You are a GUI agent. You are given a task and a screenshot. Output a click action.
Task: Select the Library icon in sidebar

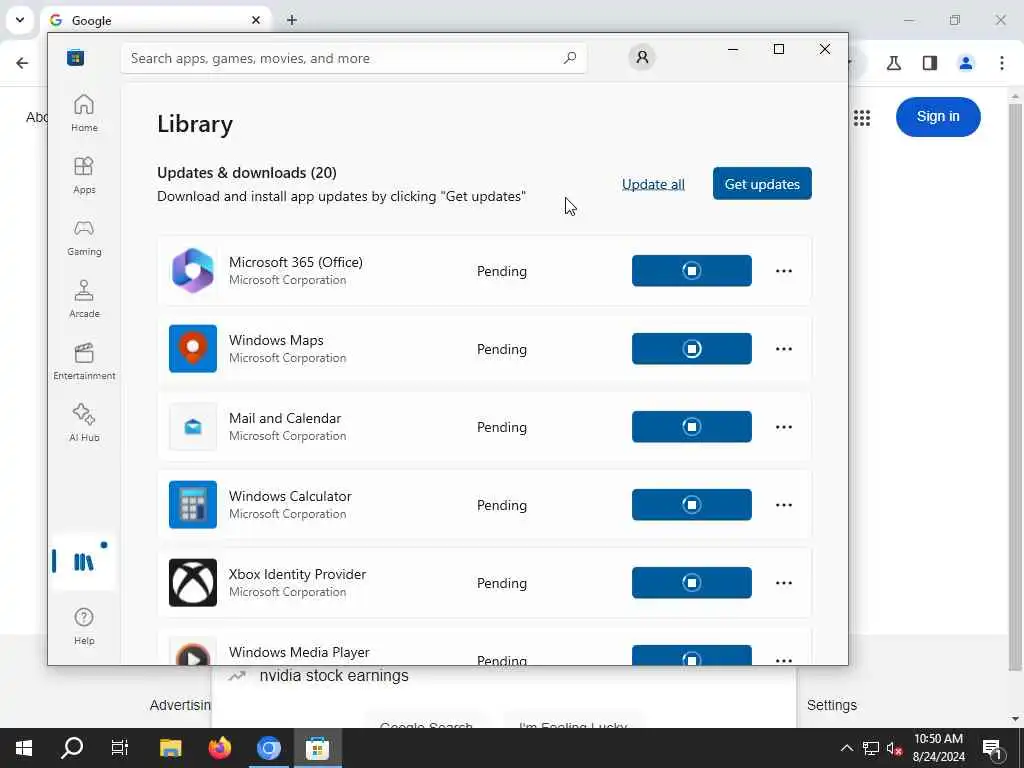coord(84,562)
